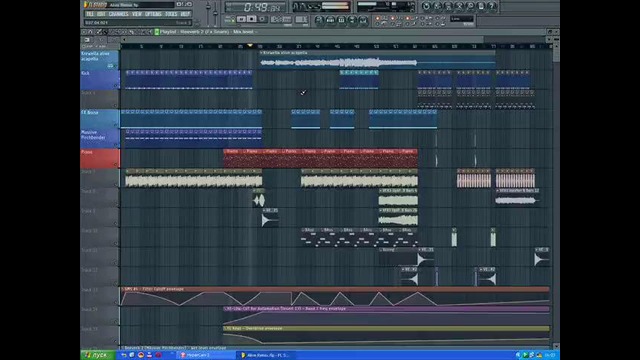The width and height of the screenshot is (640, 360).
Task: Open the CHANNELS menu
Action: coord(119,14)
